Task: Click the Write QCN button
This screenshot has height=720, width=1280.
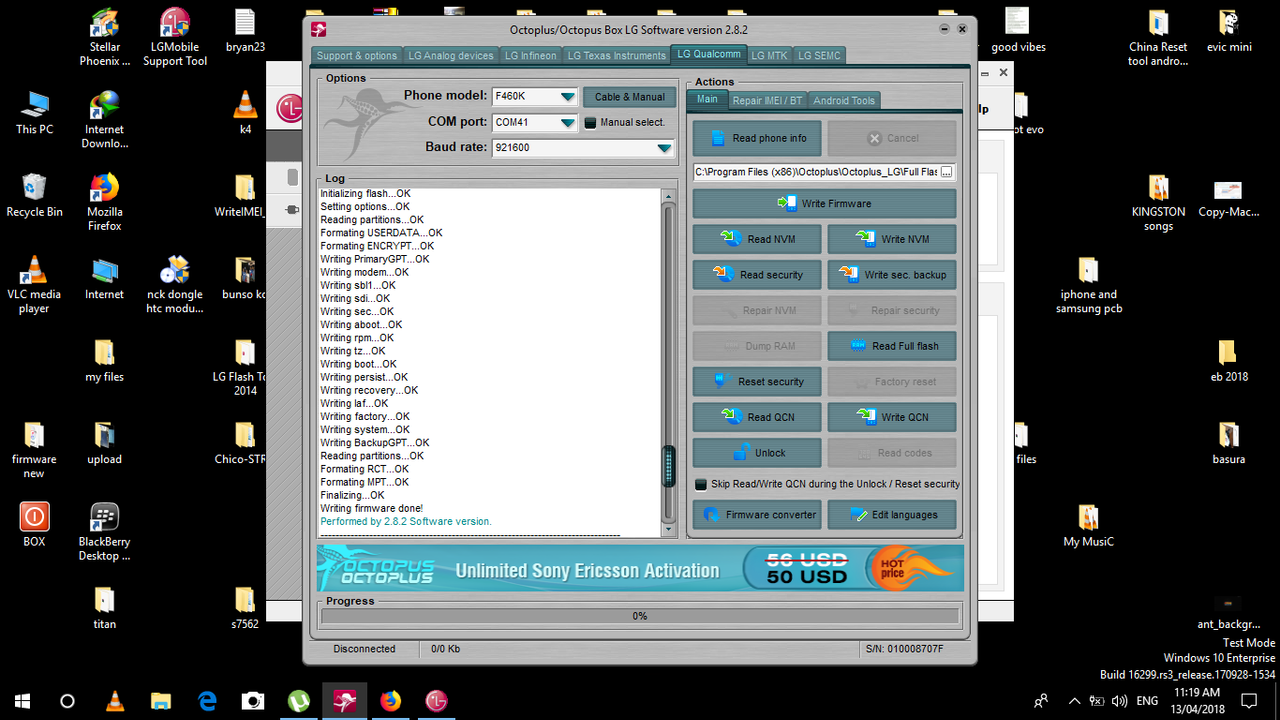Action: (892, 417)
